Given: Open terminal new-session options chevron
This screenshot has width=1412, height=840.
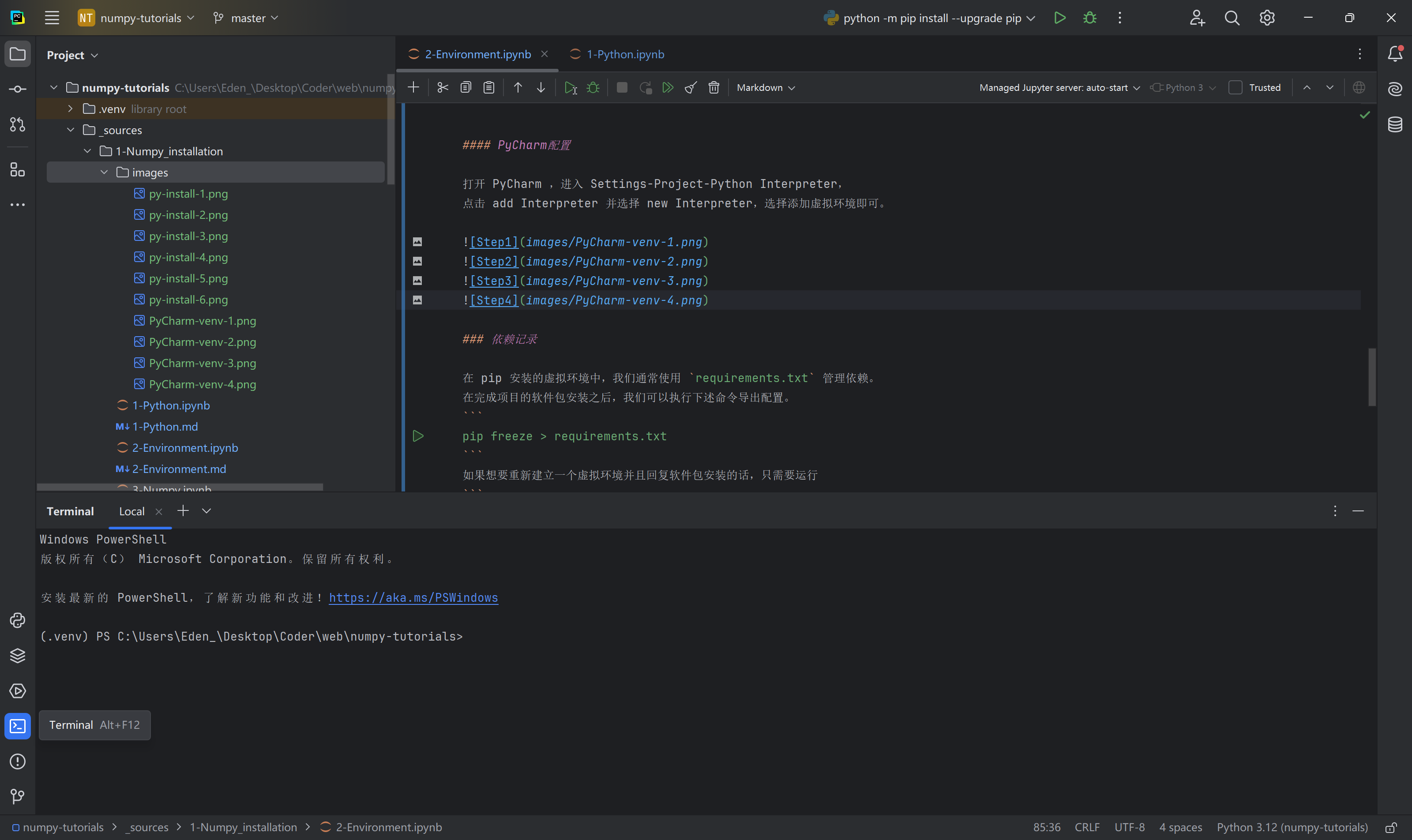Looking at the screenshot, I should pos(207,510).
